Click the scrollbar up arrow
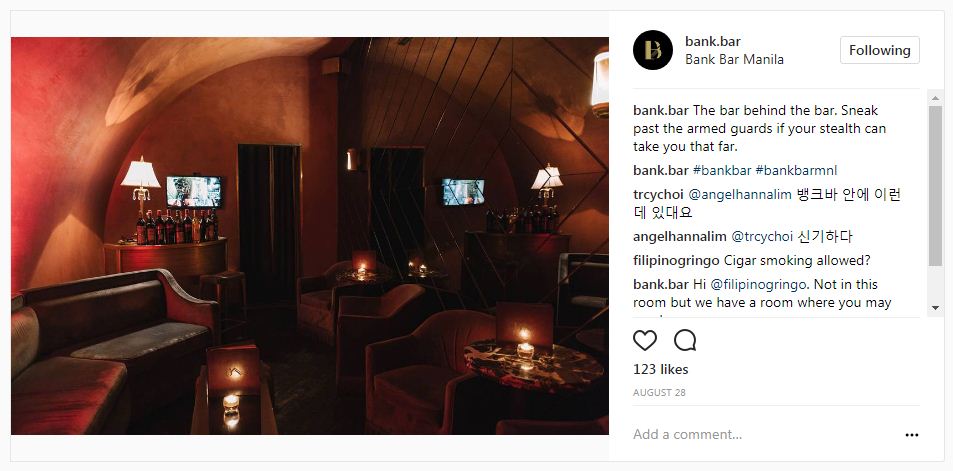The image size is (953, 471). (x=935, y=97)
